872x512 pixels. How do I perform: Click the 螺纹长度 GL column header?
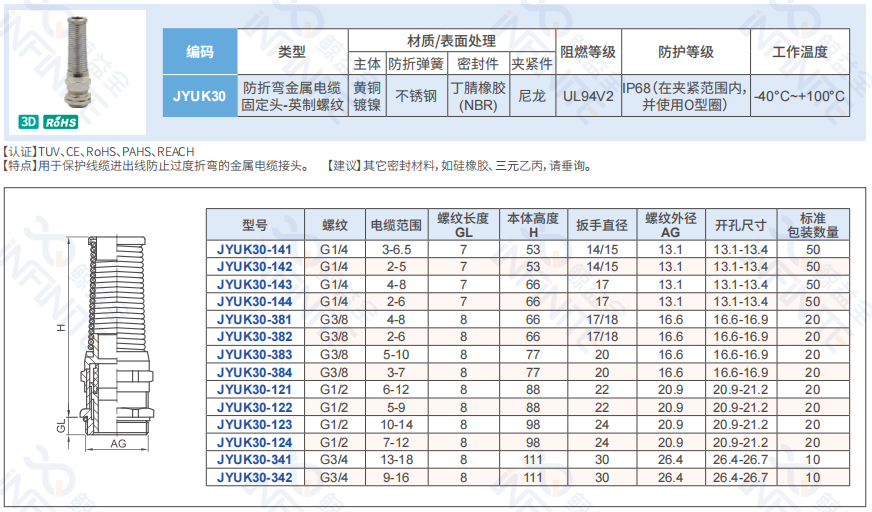coord(464,225)
